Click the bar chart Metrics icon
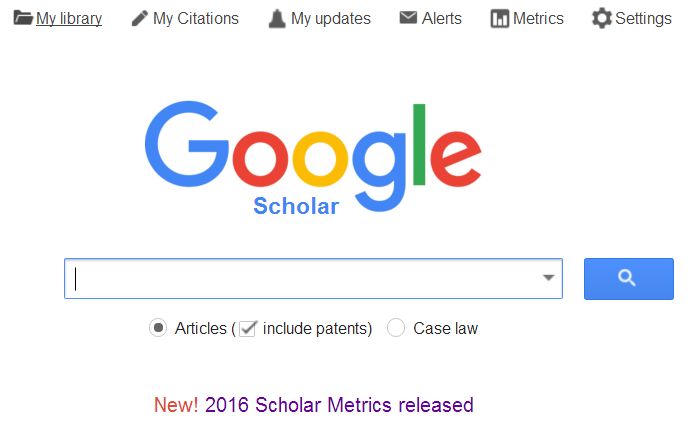 499,18
